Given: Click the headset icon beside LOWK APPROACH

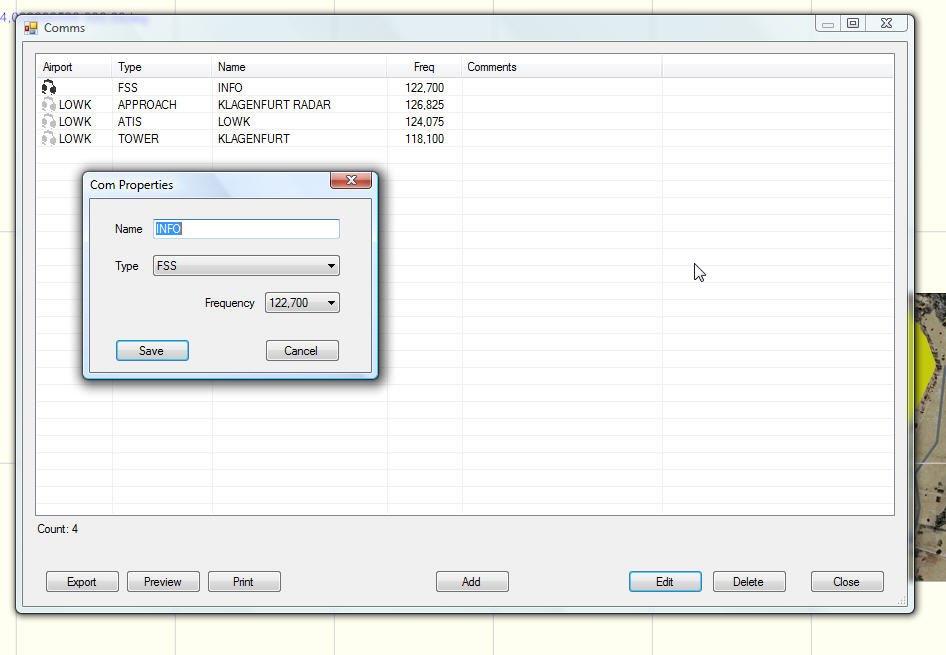Looking at the screenshot, I should (x=48, y=105).
